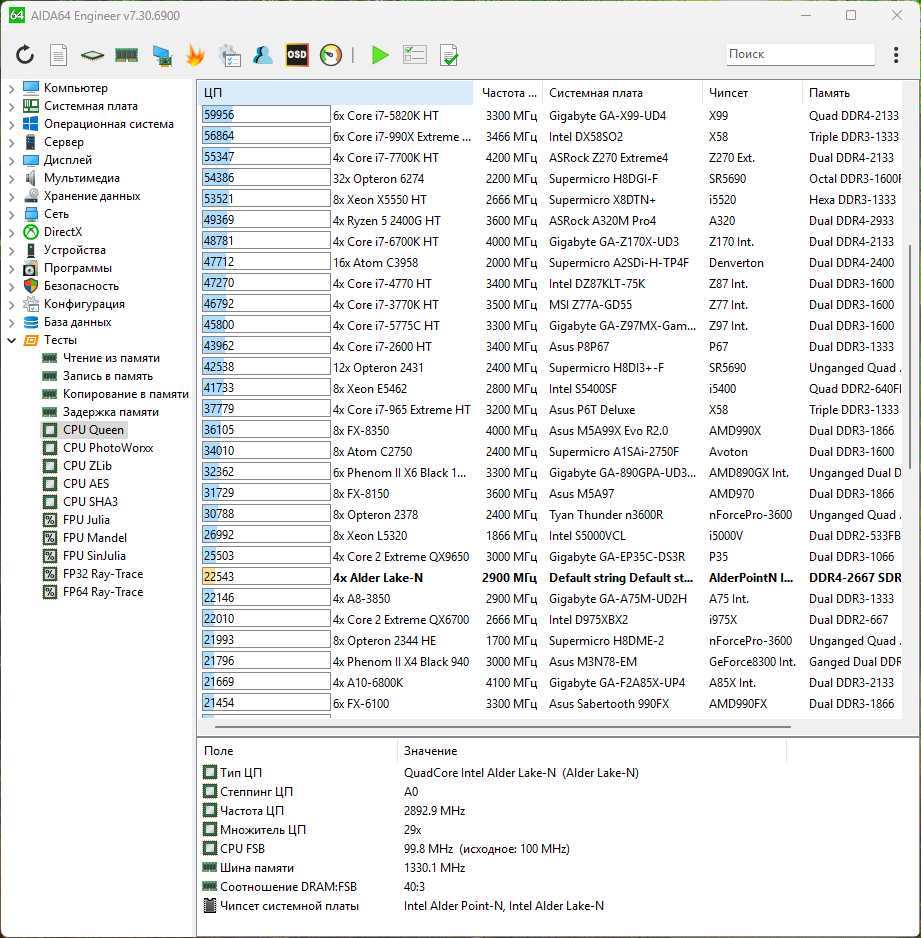Open the user profile toolbar icon
This screenshot has width=921, height=938.
click(263, 55)
